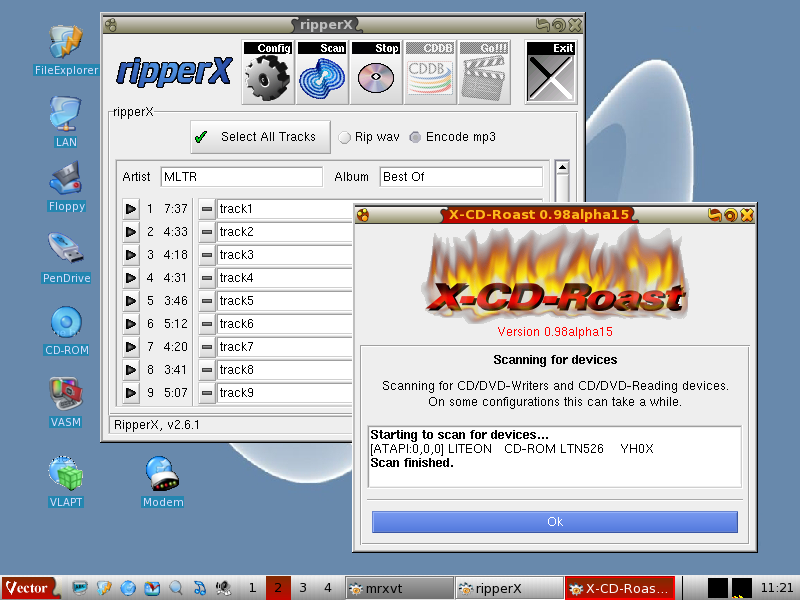The image size is (800, 600).
Task: Open the PenDrive desktop icon
Action: [66, 254]
